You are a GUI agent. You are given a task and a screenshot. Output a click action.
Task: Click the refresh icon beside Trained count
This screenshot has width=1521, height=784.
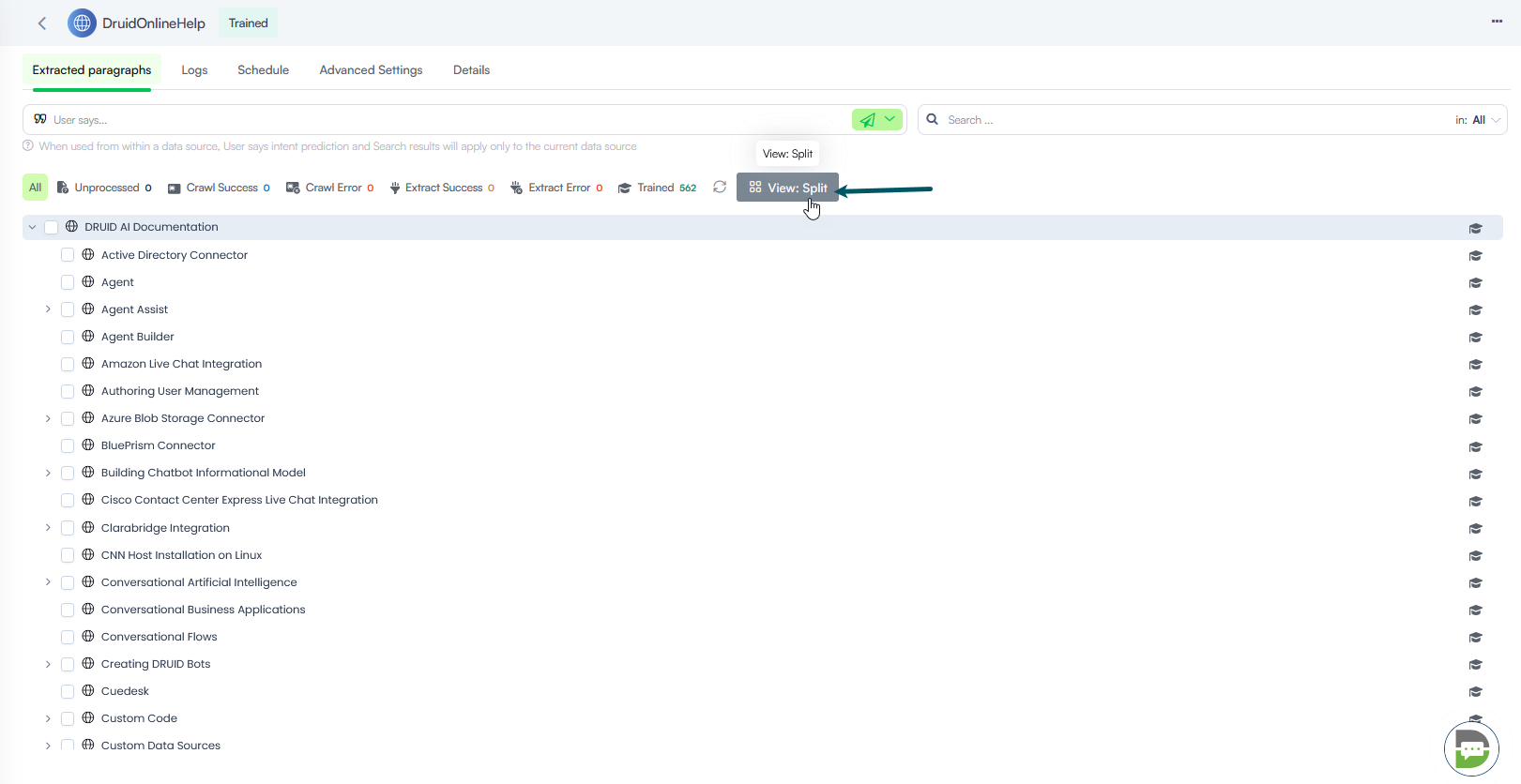pyautogui.click(x=720, y=188)
